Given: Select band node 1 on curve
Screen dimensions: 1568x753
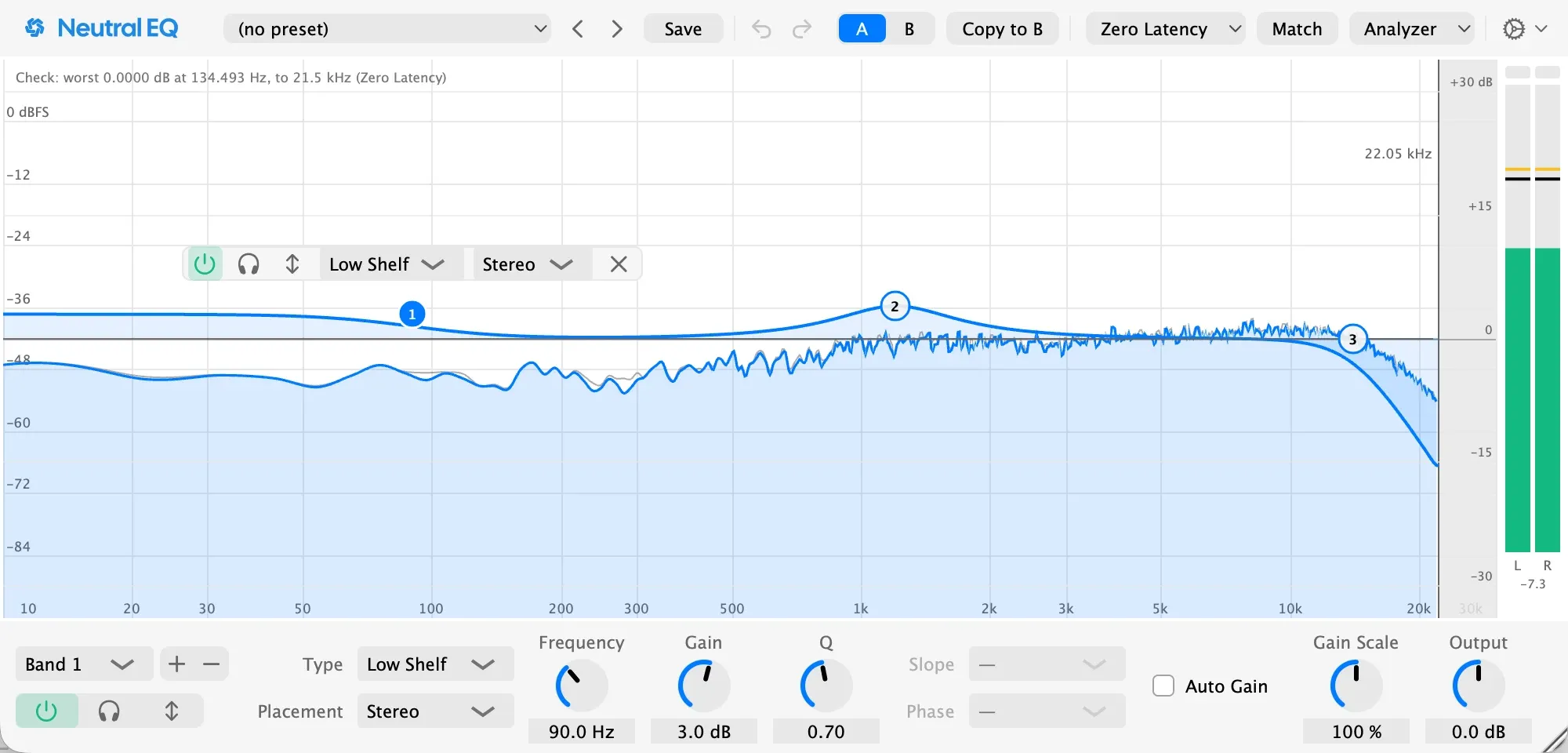Looking at the screenshot, I should tap(412, 314).
